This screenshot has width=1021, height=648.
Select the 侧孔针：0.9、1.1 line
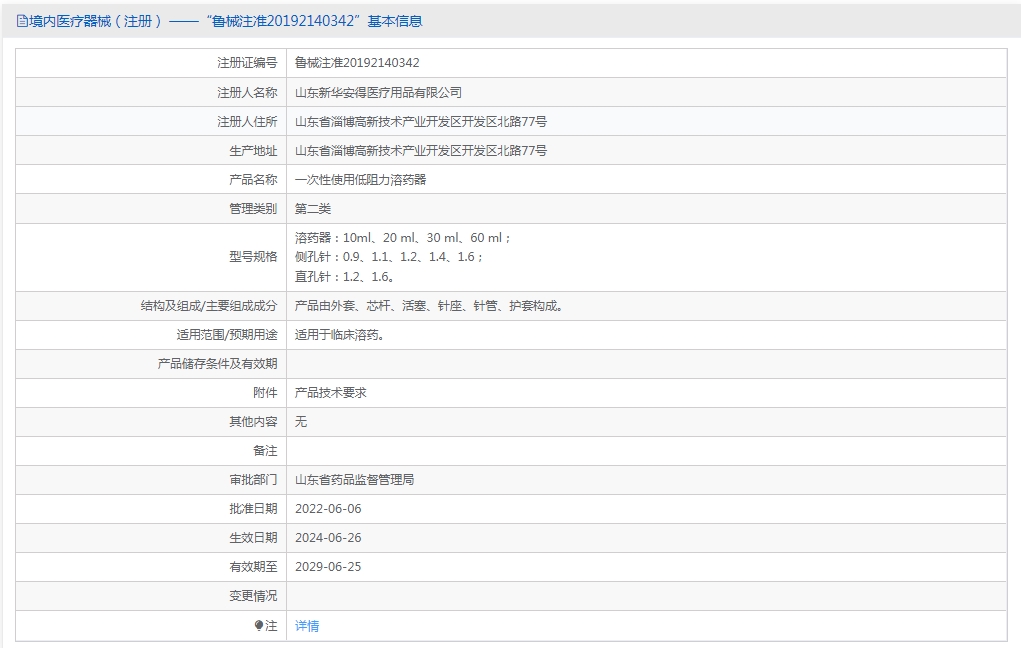(x=389, y=257)
